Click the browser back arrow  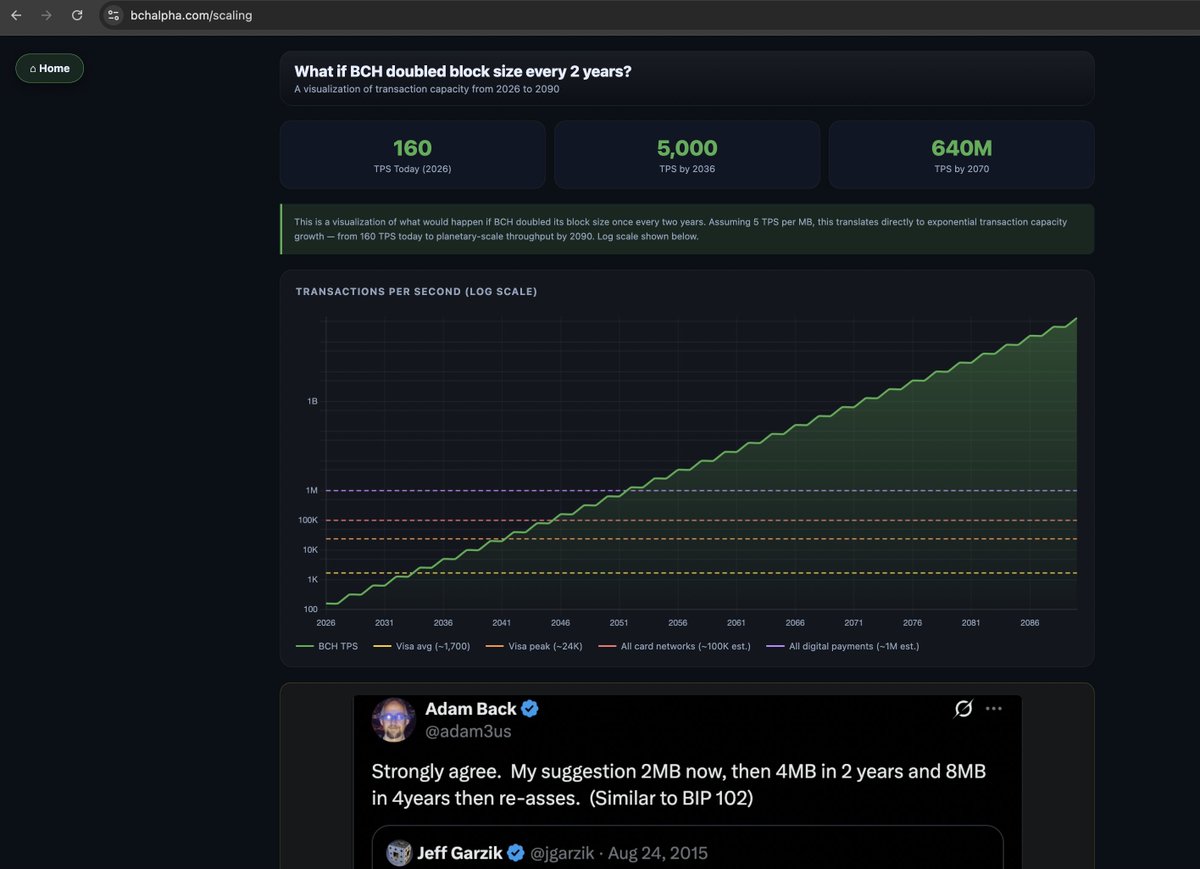pyautogui.click(x=15, y=15)
